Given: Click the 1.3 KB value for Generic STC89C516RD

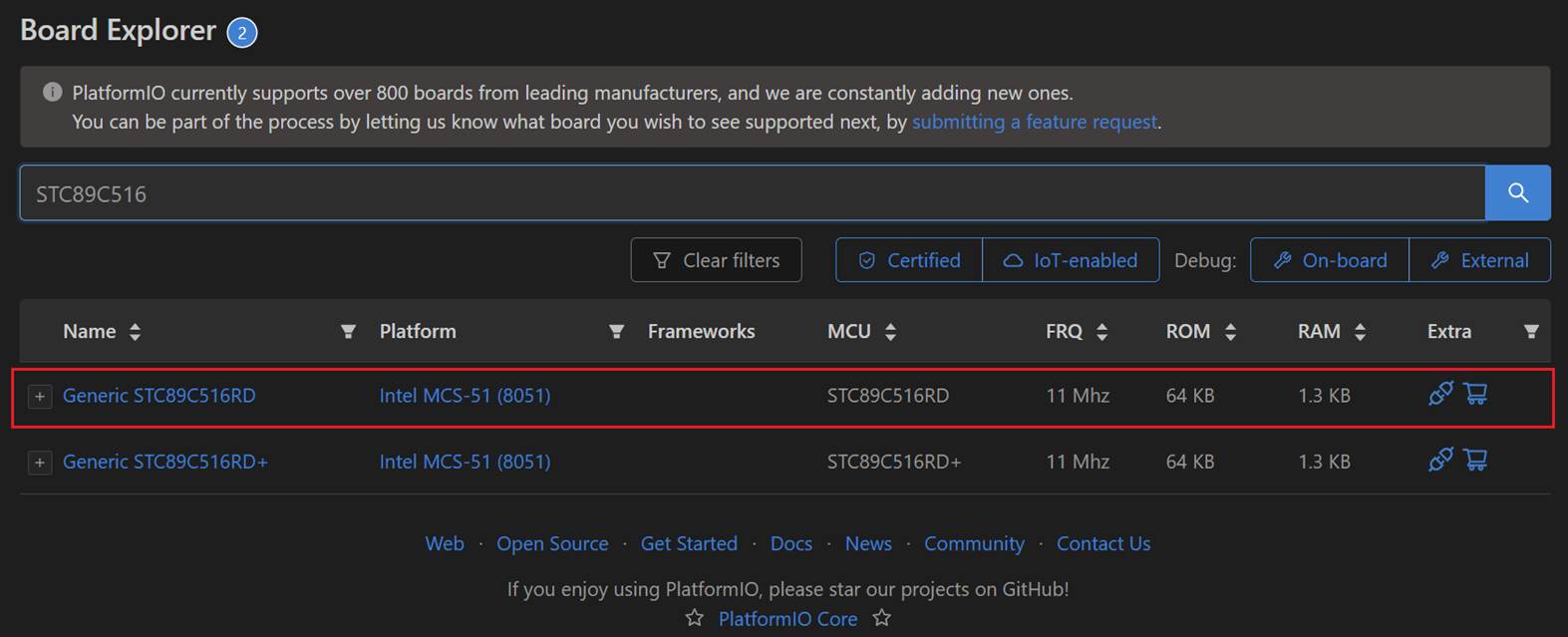Looking at the screenshot, I should click(x=1324, y=396).
